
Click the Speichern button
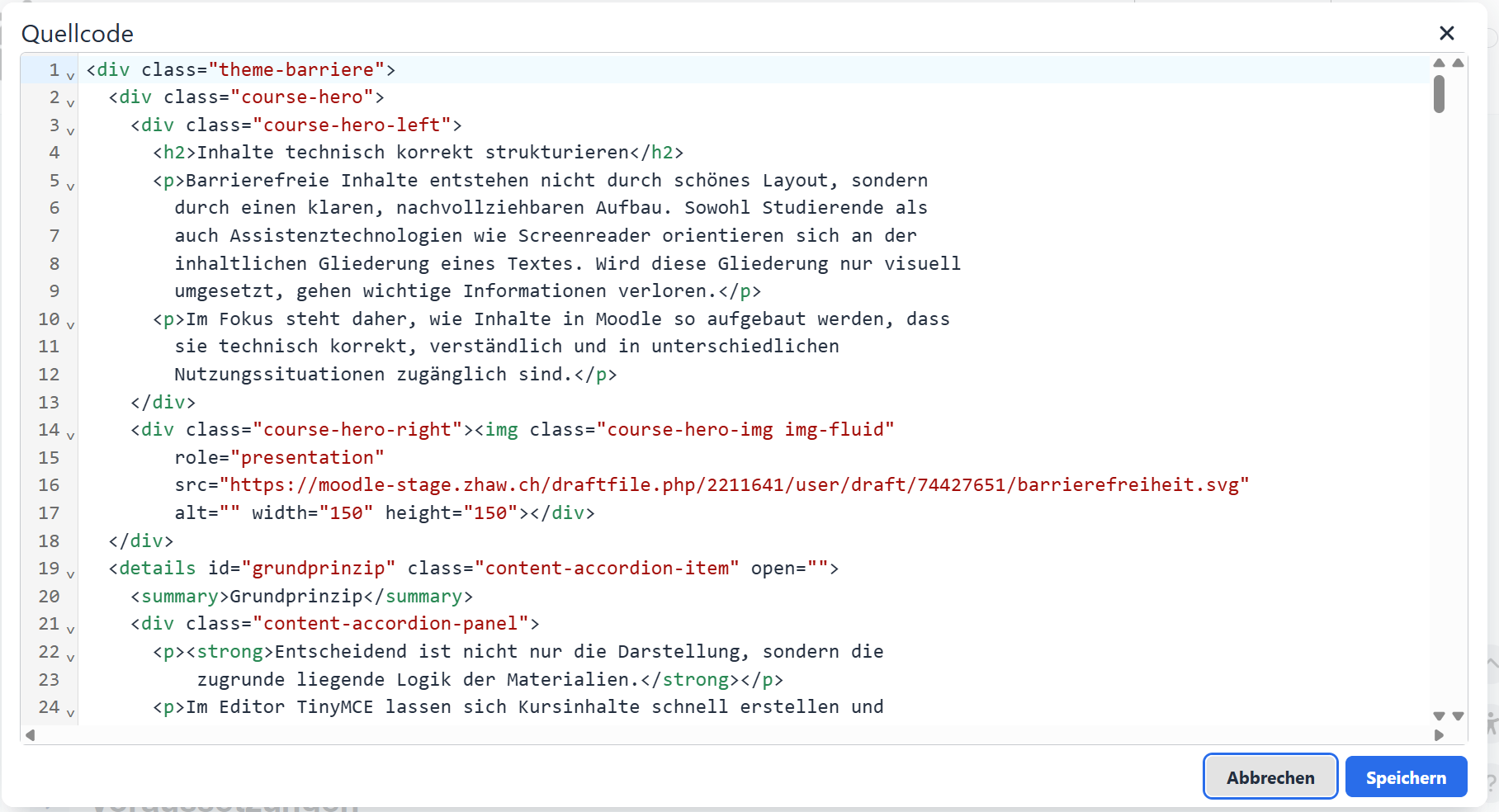[x=1405, y=777]
